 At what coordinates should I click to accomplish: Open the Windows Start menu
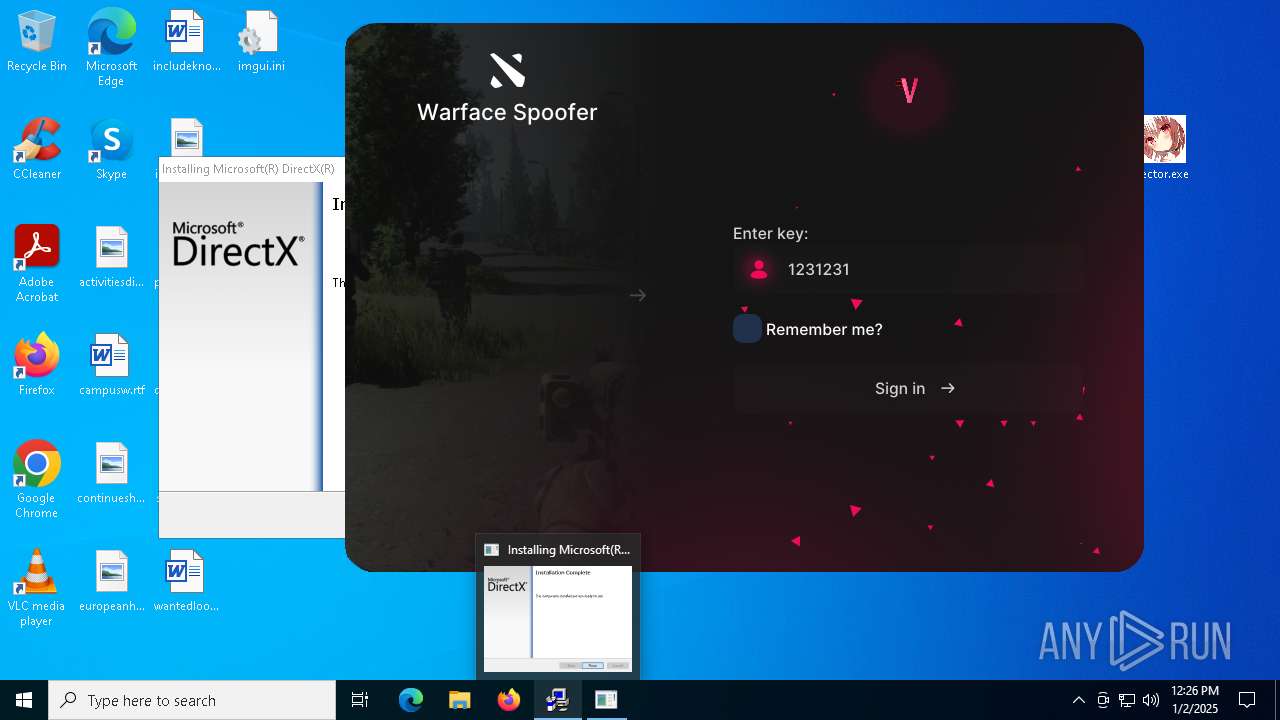(x=24, y=700)
